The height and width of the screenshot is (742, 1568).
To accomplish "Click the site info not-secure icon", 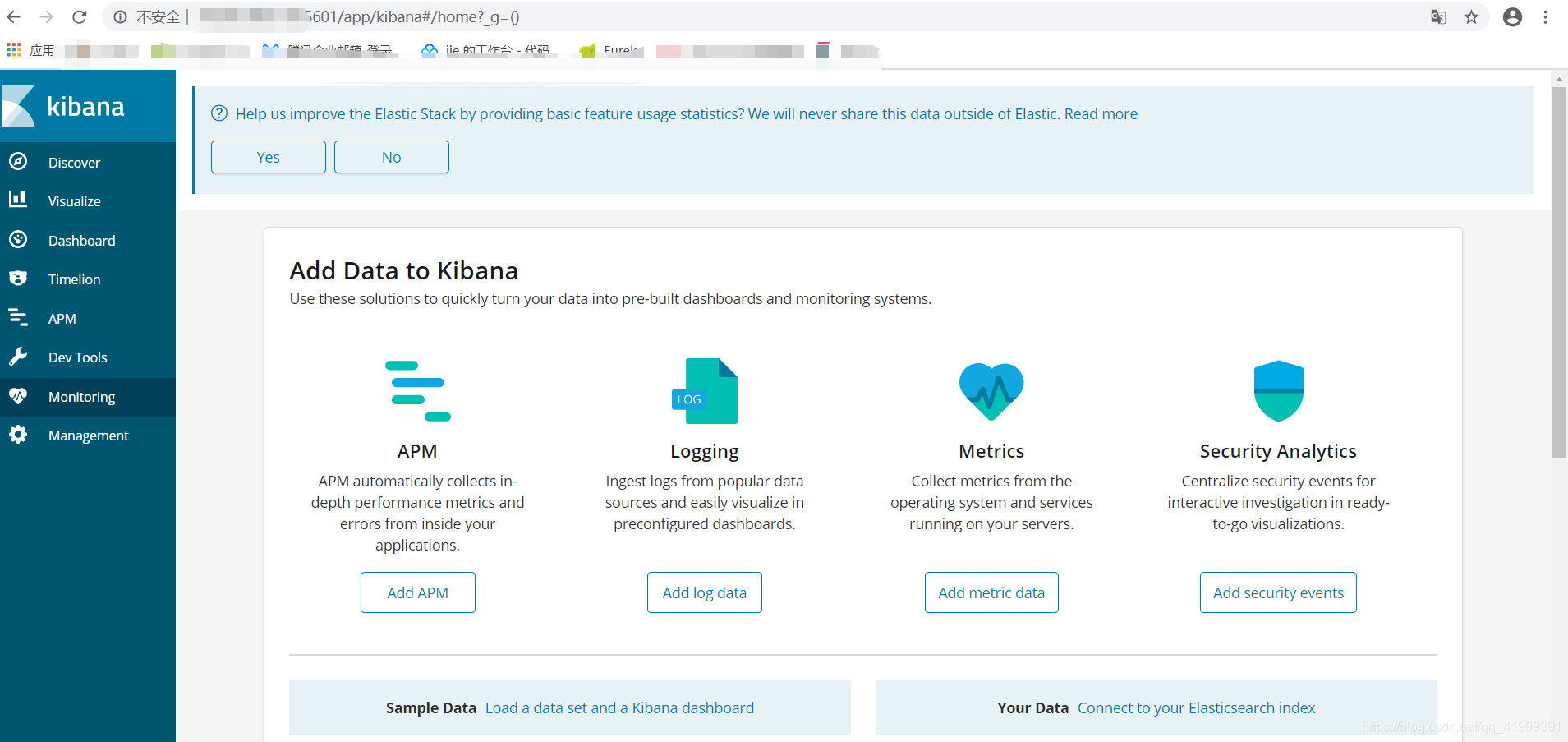I will [x=121, y=16].
